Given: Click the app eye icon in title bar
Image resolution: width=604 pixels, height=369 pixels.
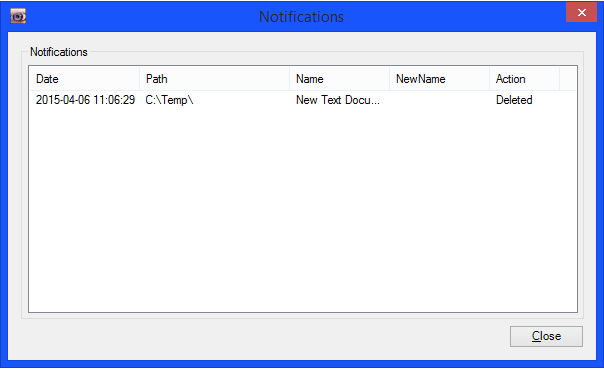Looking at the screenshot, I should 18,17.
